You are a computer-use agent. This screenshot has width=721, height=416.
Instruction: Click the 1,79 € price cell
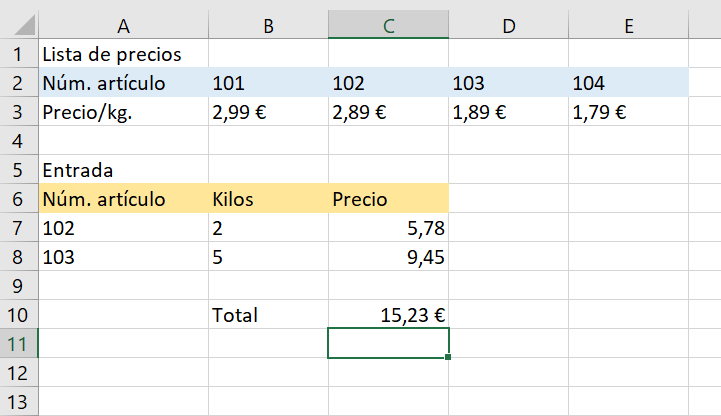click(629, 112)
